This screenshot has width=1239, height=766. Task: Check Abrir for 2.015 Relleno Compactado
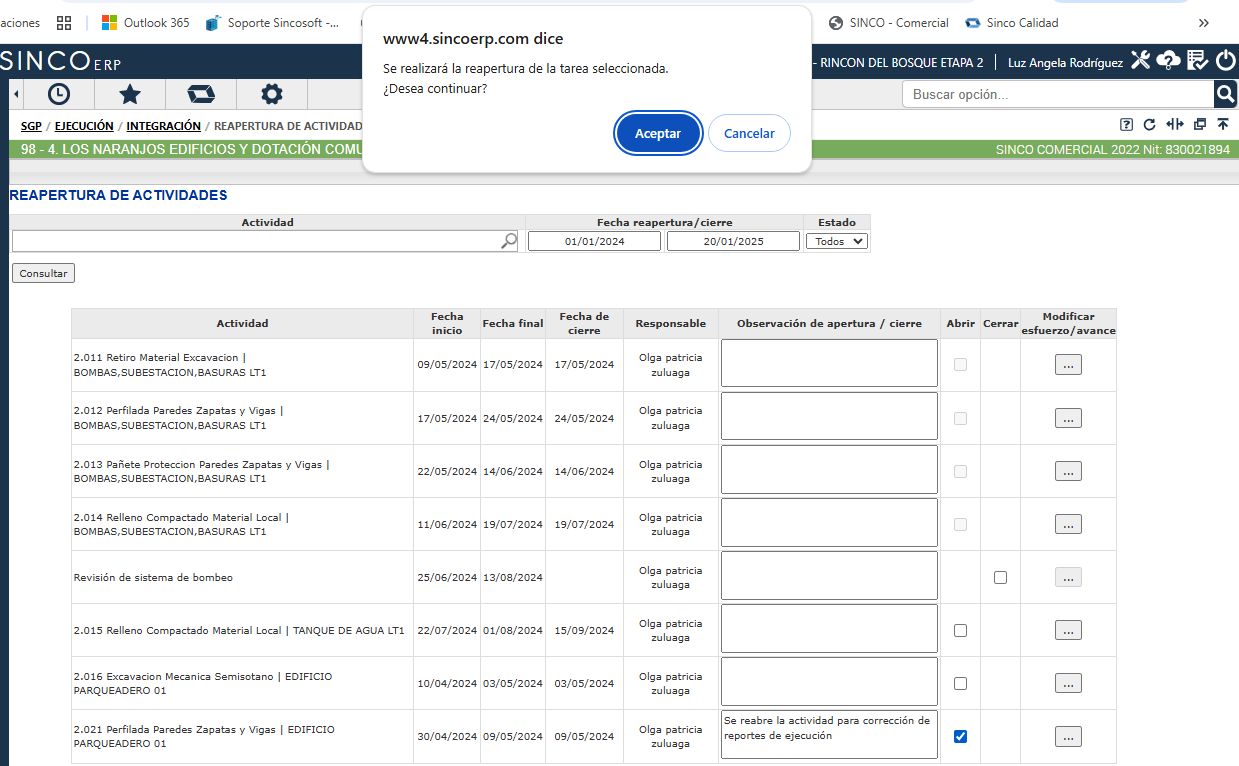pyautogui.click(x=960, y=630)
